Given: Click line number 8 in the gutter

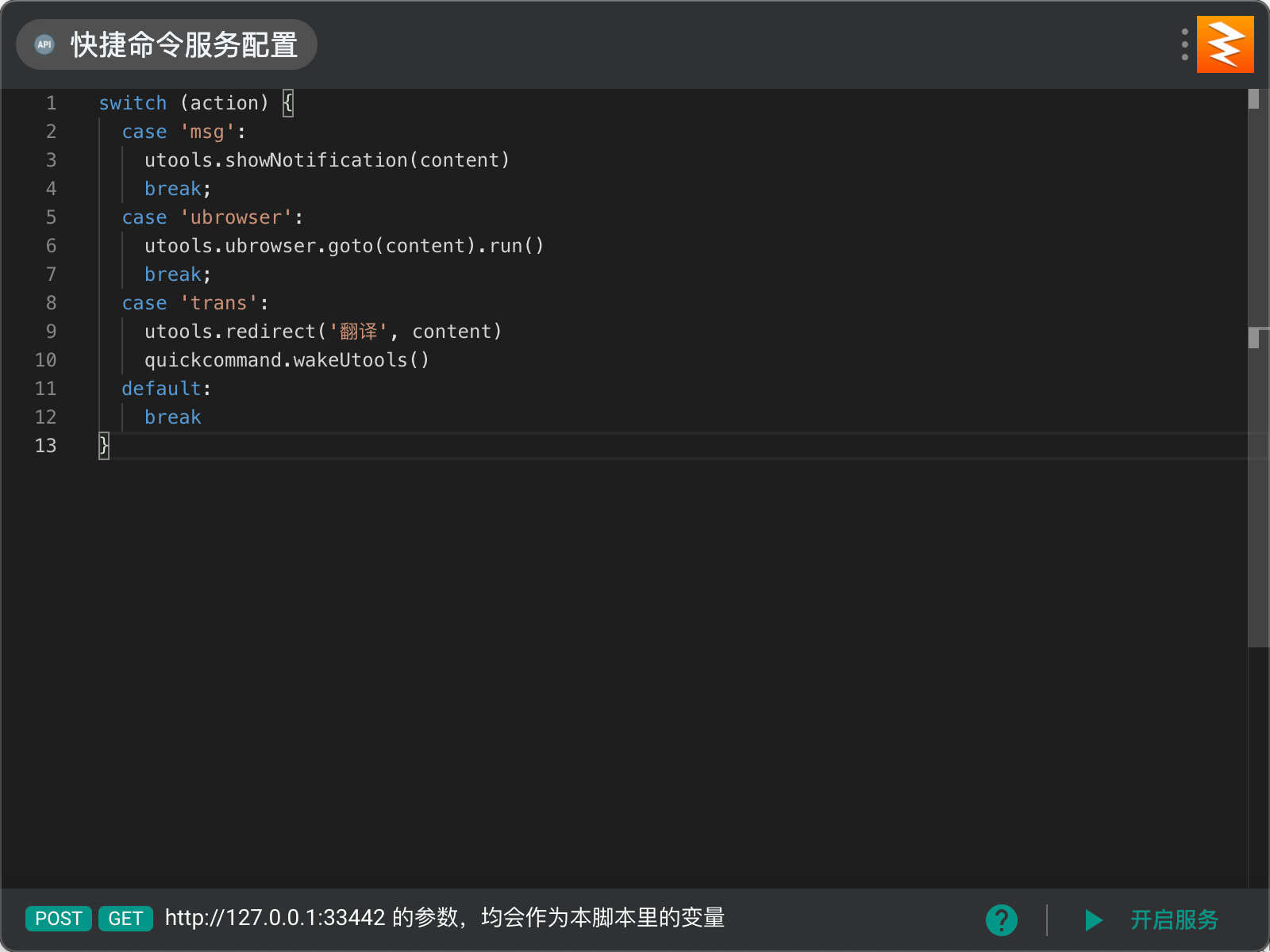Looking at the screenshot, I should pos(51,303).
